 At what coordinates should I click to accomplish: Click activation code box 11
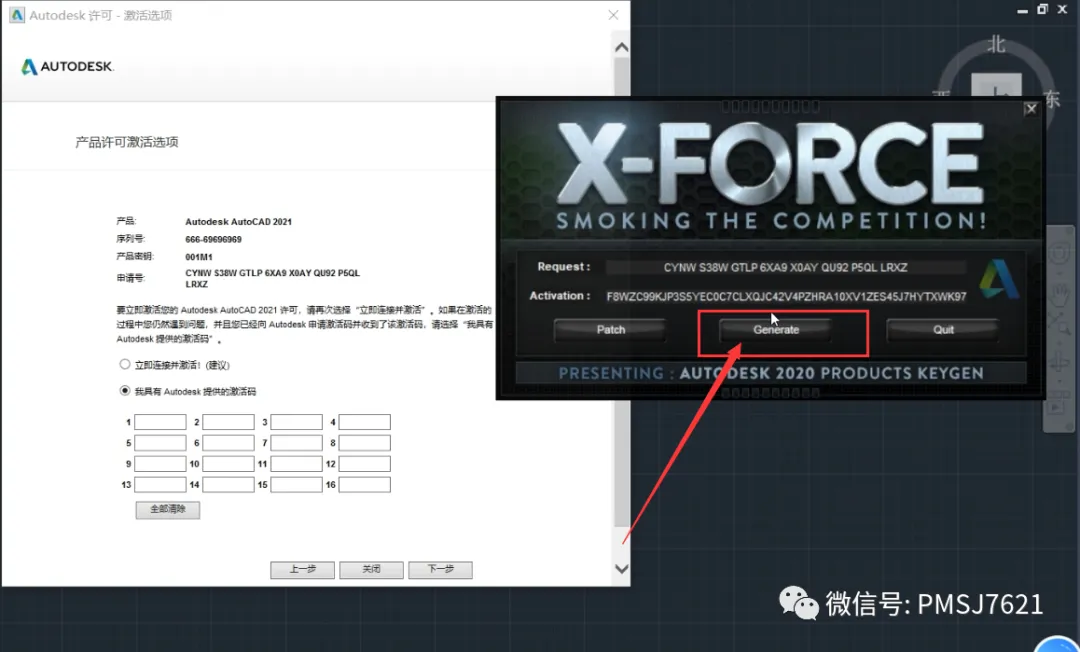point(296,464)
